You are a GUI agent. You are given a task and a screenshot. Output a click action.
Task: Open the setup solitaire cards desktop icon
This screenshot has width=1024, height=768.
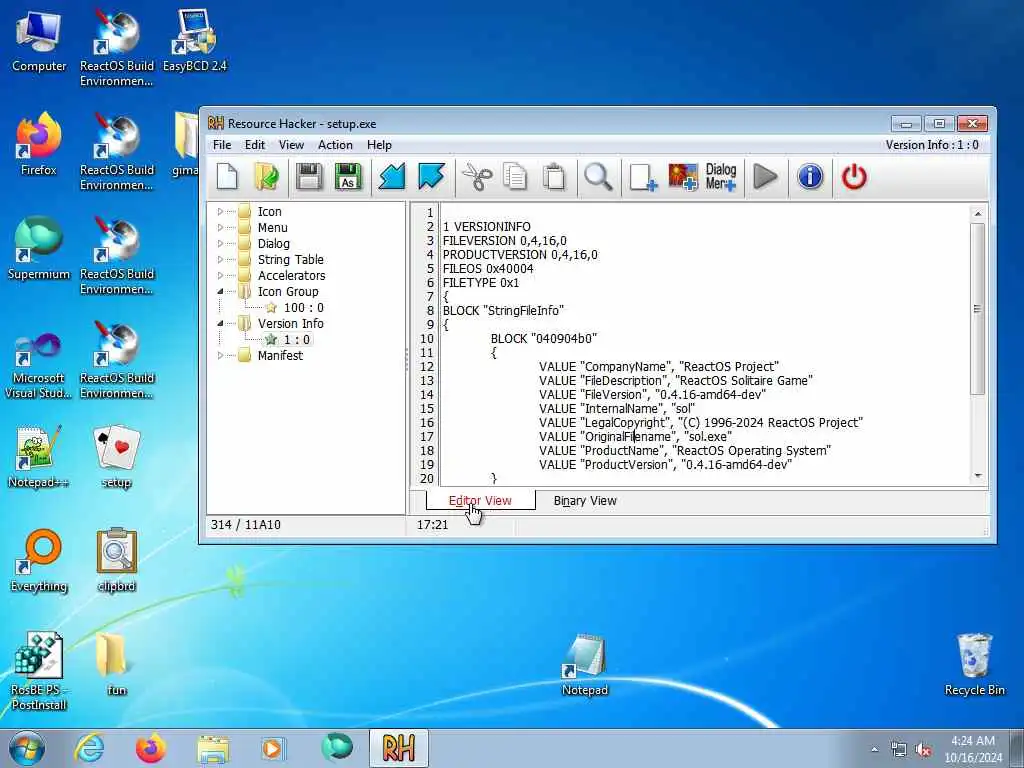117,457
